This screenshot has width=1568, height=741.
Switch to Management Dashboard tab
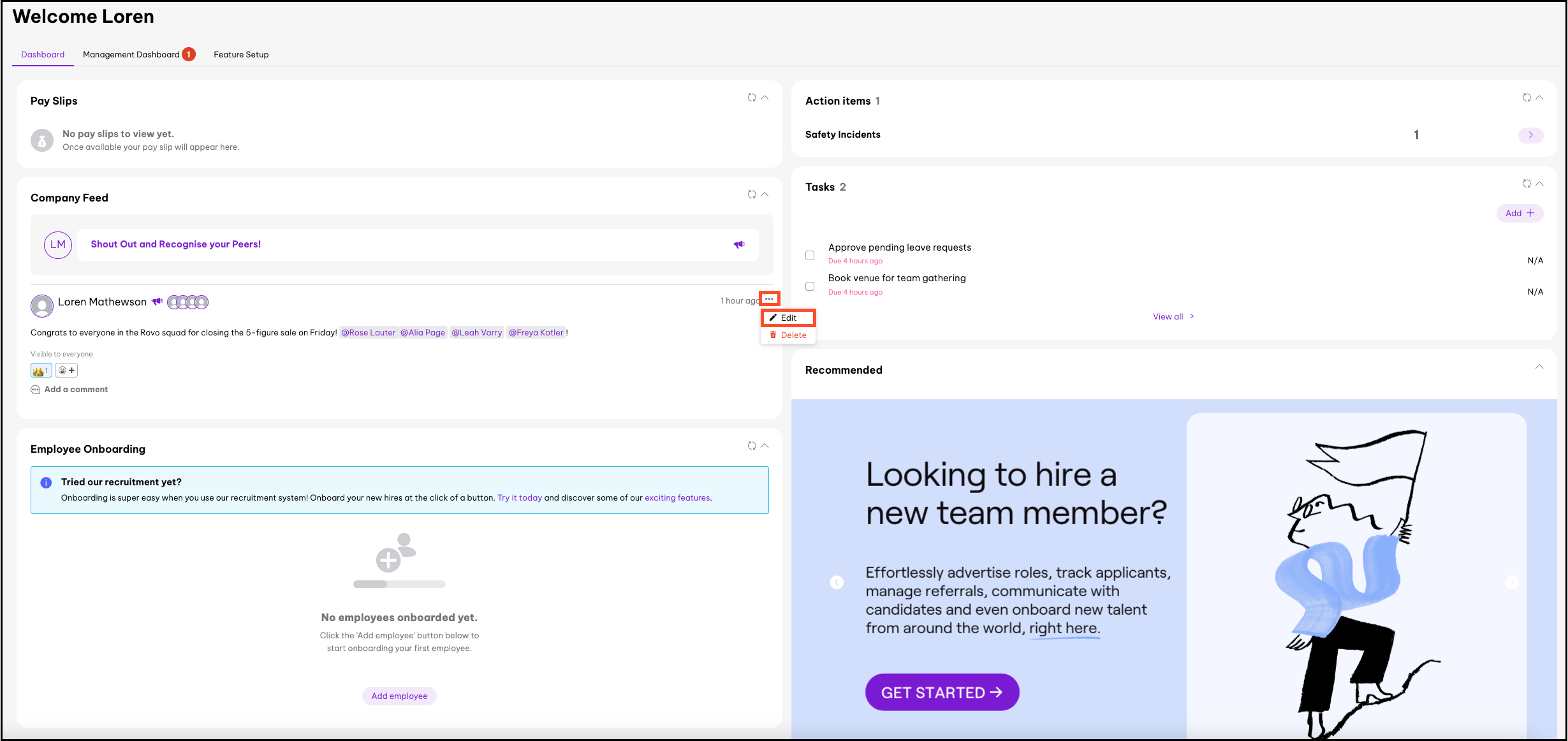click(x=131, y=55)
